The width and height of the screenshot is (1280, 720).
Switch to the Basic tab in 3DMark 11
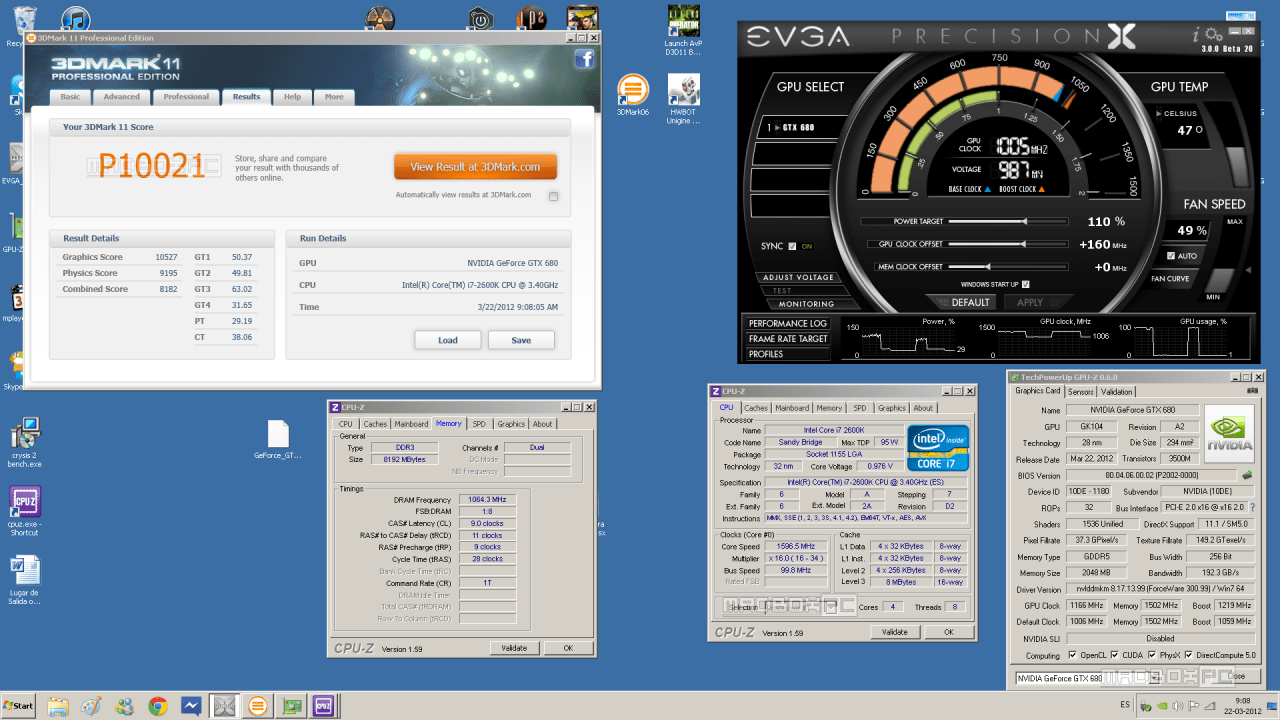click(x=70, y=97)
